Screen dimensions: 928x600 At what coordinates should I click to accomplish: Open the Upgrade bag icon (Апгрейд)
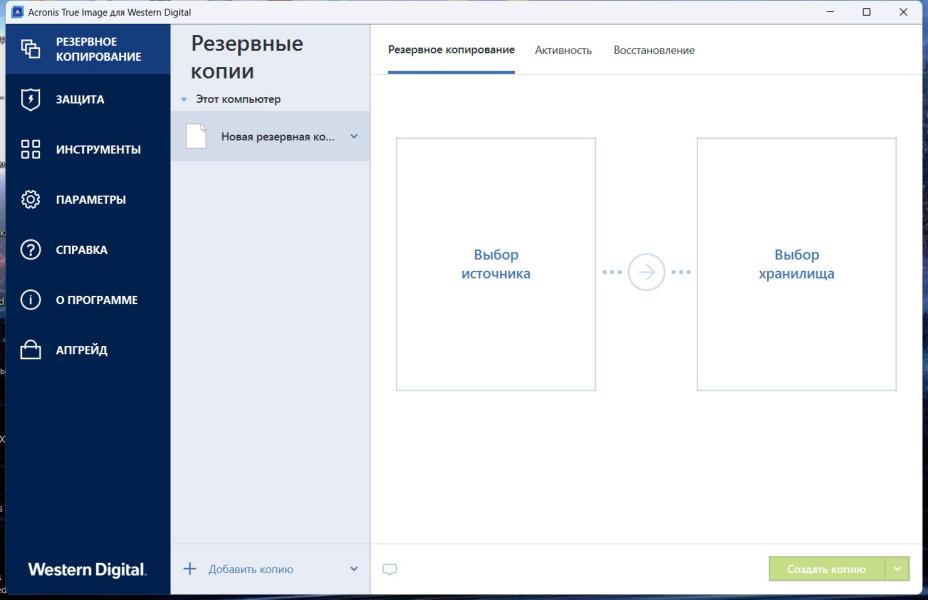click(31, 350)
